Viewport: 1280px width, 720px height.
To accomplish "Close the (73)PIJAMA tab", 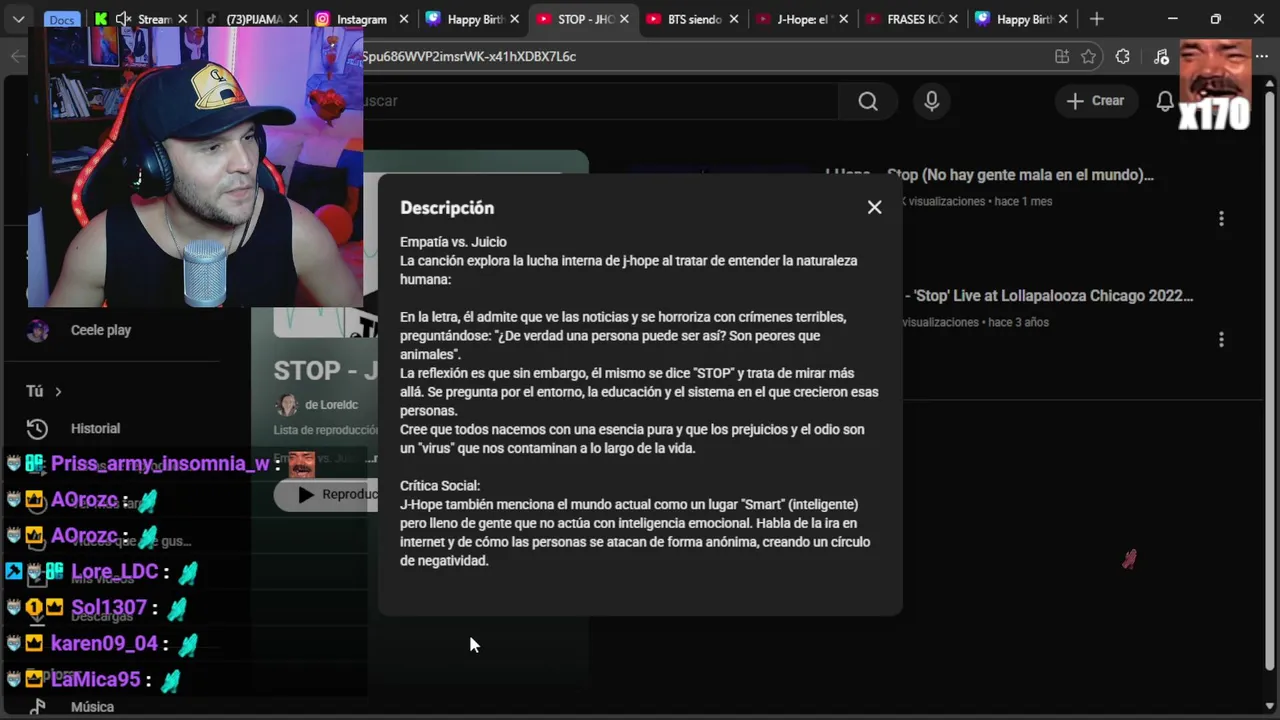I will (294, 19).
